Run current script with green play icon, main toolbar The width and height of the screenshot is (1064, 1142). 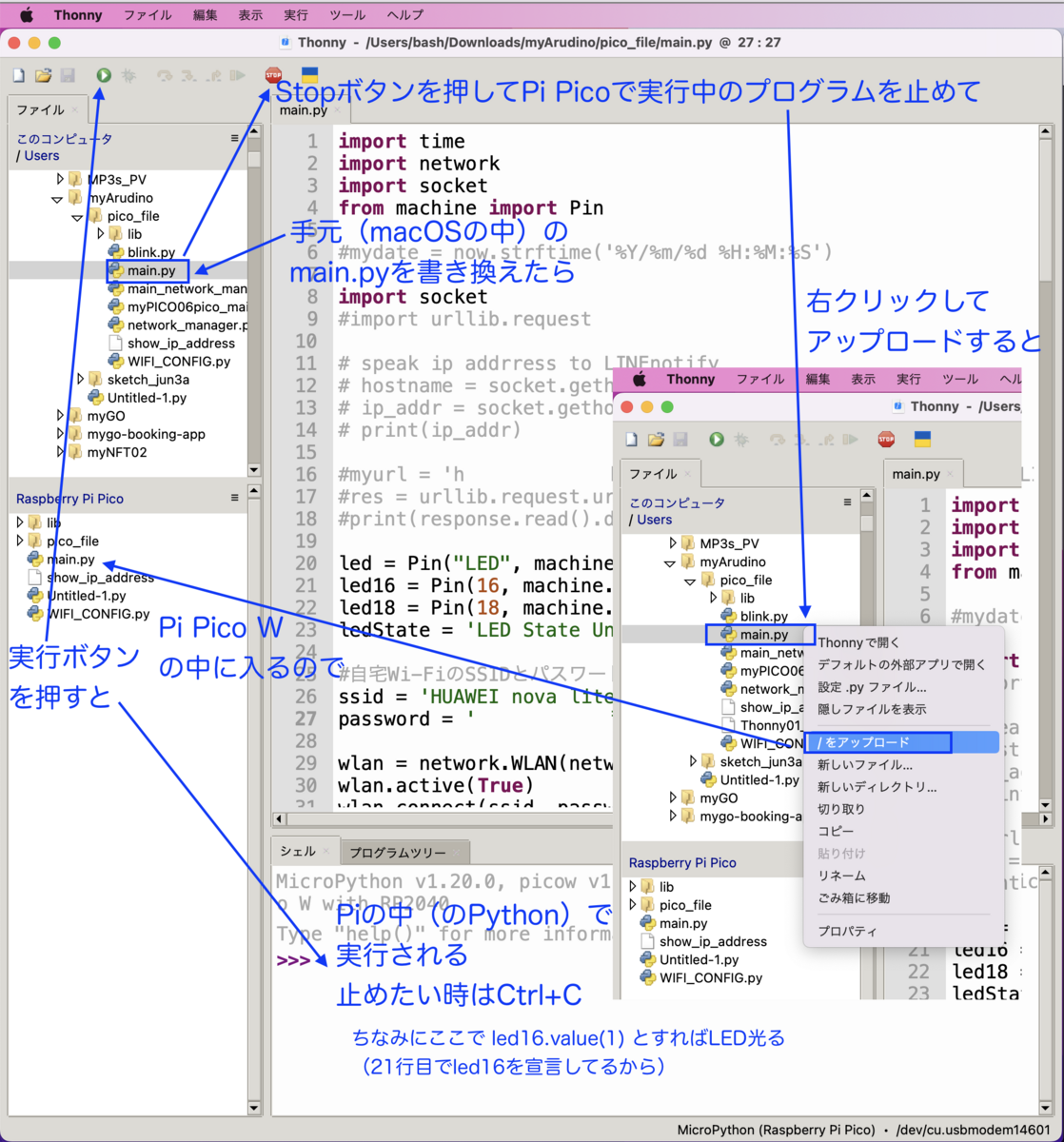(104, 74)
